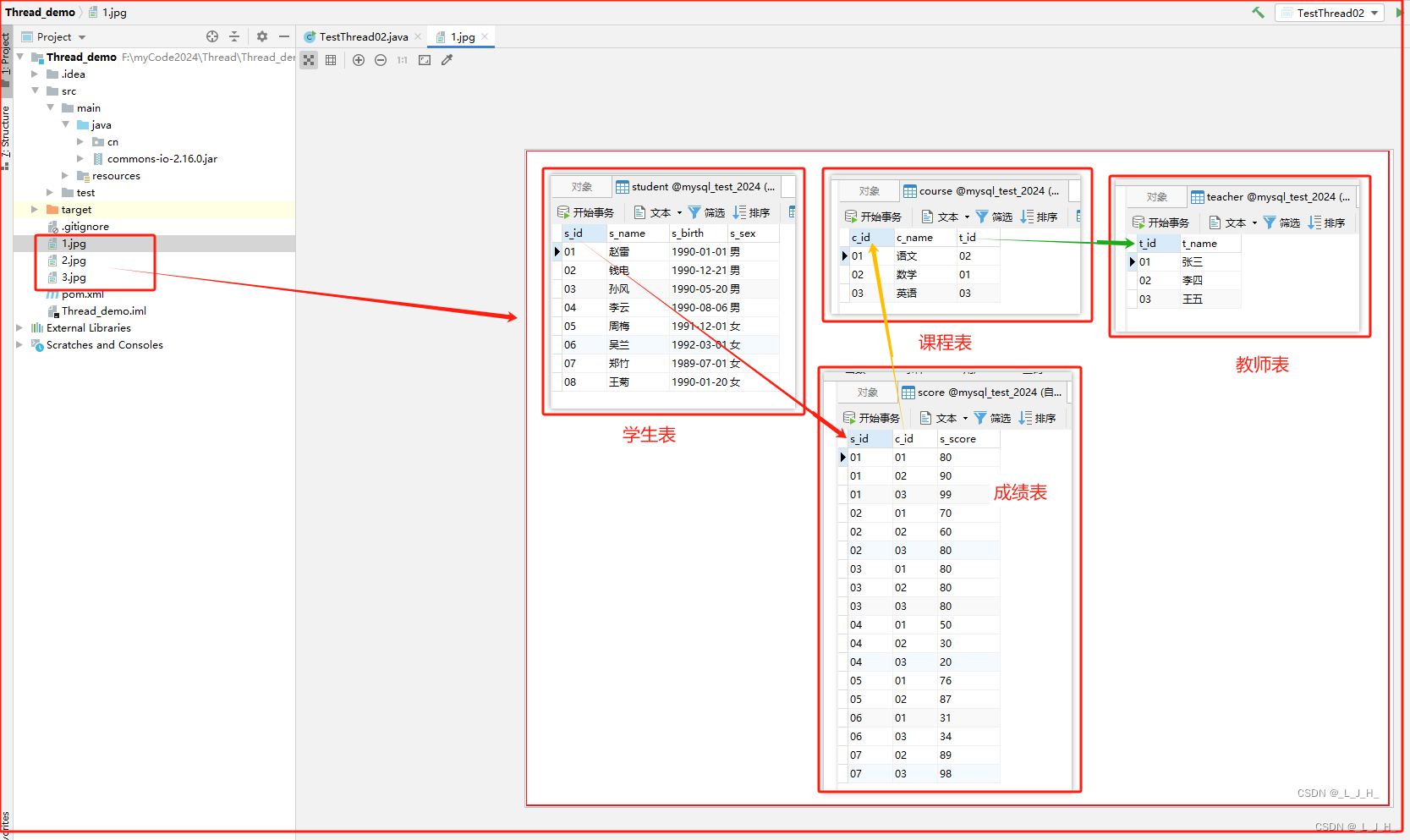Viewport: 1410px width, 840px height.
Task: Close the TestThread02.java tab
Action: pyautogui.click(x=418, y=36)
